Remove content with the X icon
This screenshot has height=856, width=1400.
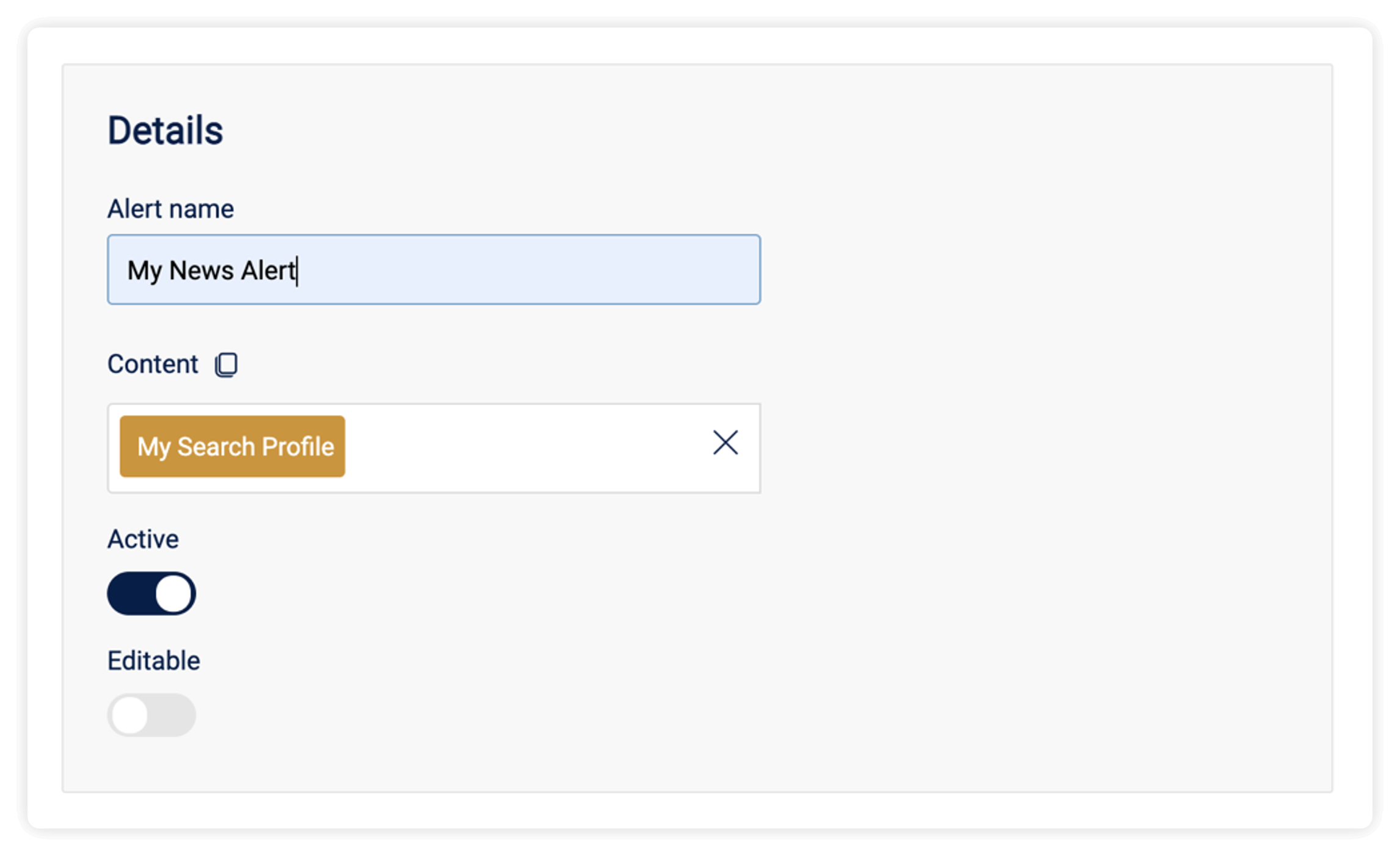pyautogui.click(x=725, y=442)
